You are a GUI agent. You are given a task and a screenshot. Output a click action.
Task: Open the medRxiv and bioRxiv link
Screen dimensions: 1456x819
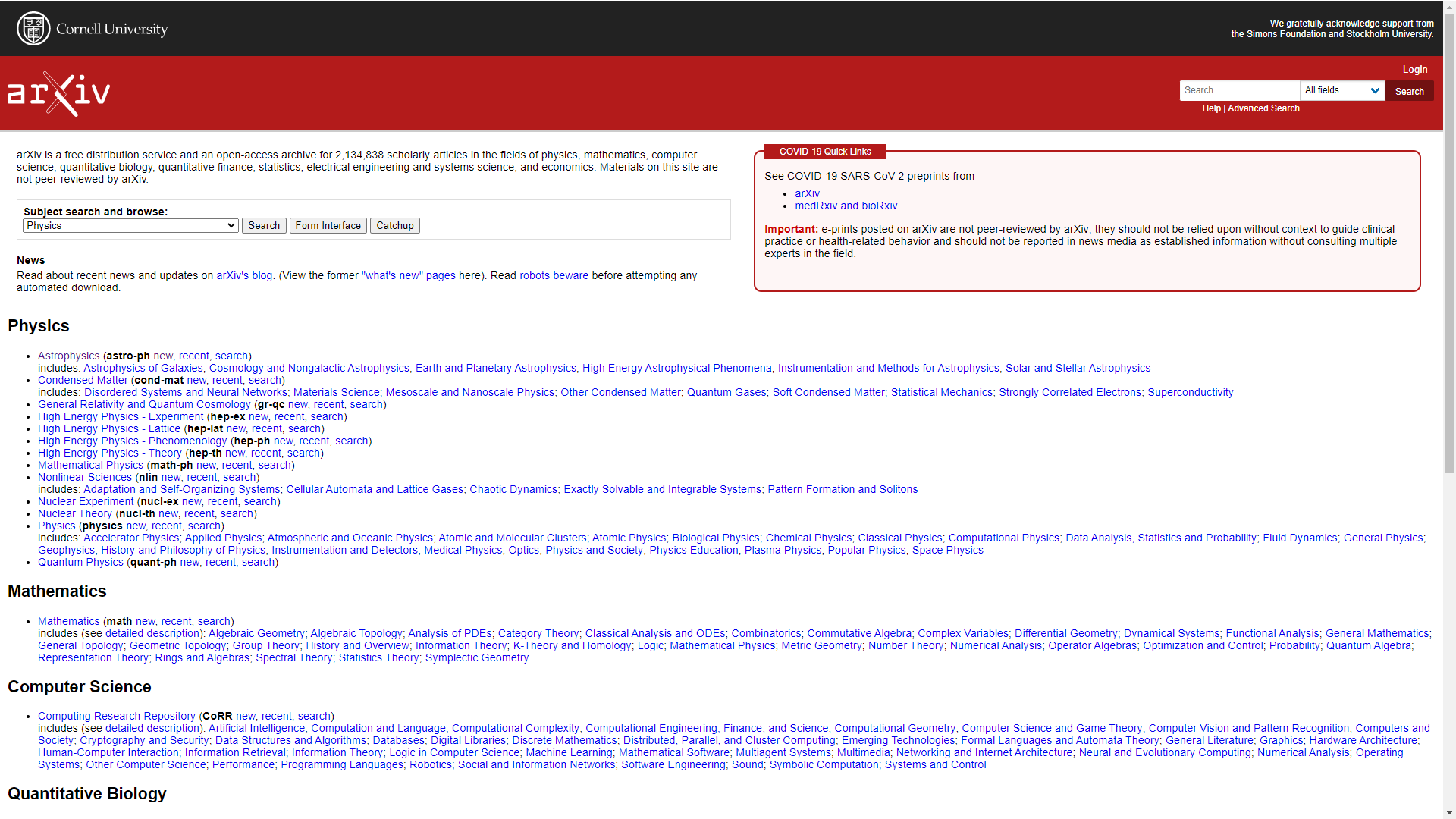click(x=846, y=206)
